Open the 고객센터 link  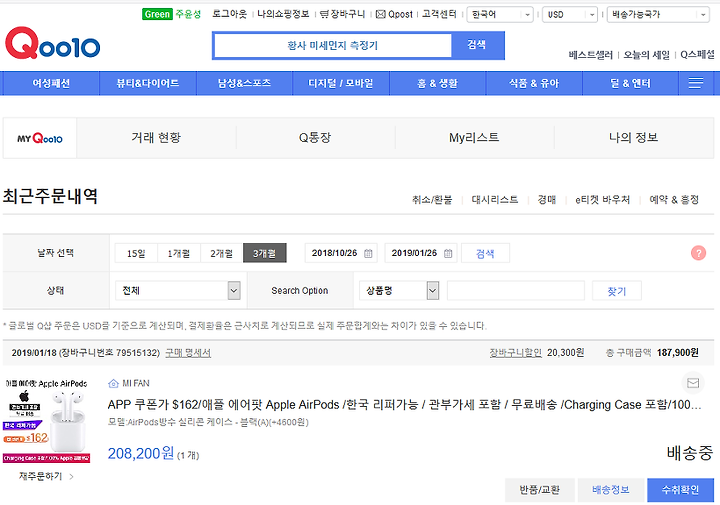click(x=439, y=14)
